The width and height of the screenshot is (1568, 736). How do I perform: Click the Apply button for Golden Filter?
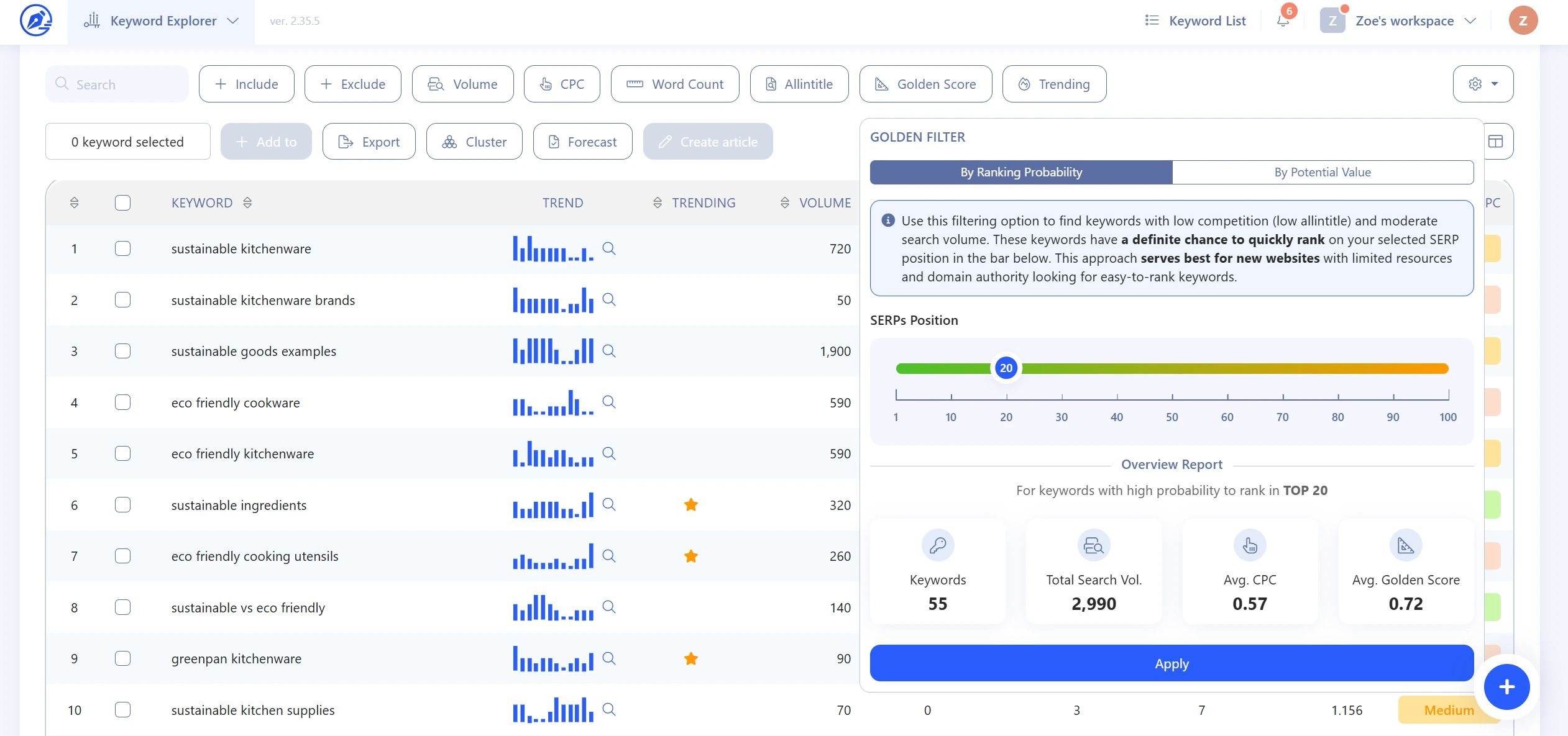[1171, 663]
